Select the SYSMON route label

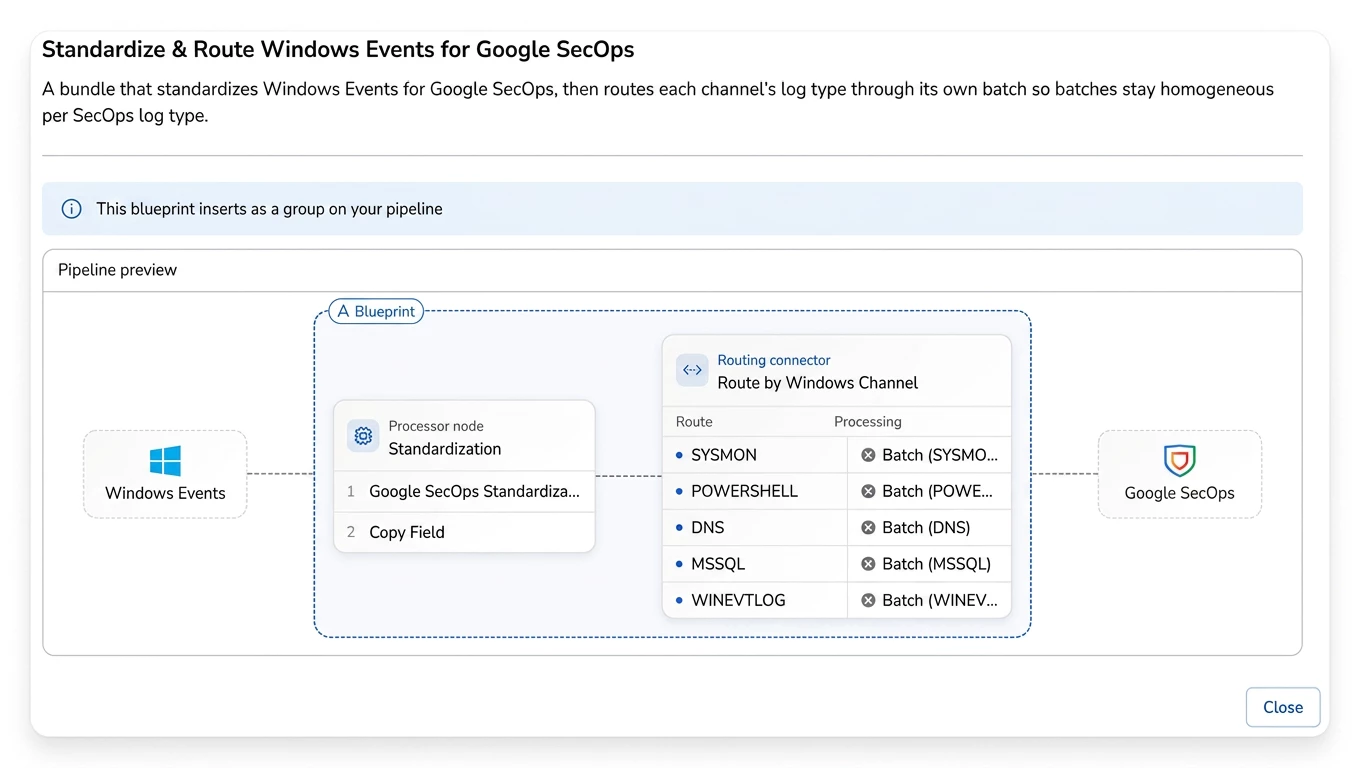point(724,455)
